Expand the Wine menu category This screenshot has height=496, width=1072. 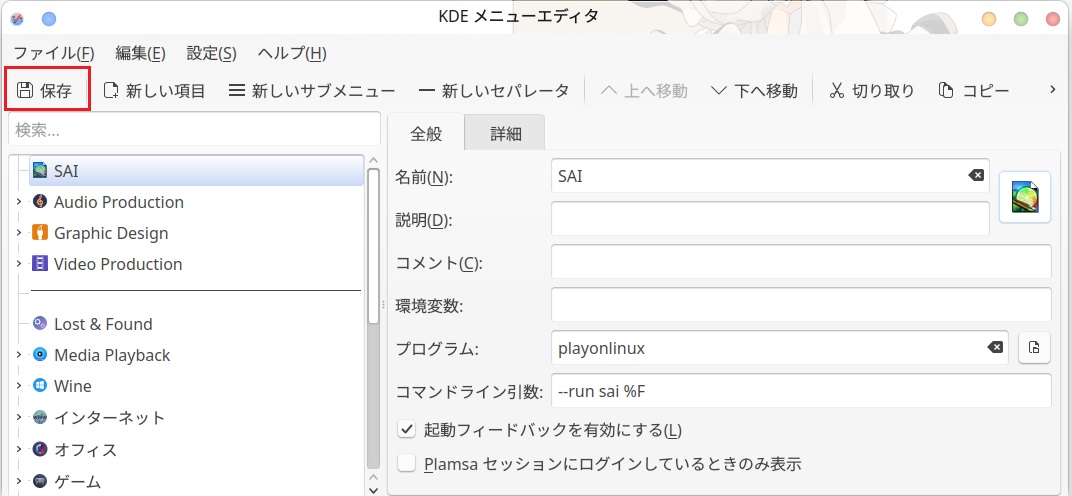(18, 386)
